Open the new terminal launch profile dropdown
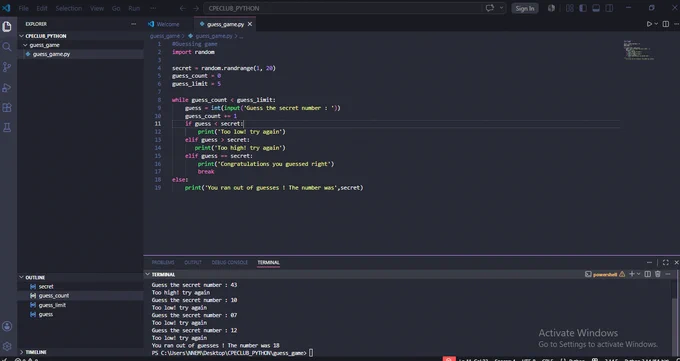The width and height of the screenshot is (680, 361). pos(638,274)
